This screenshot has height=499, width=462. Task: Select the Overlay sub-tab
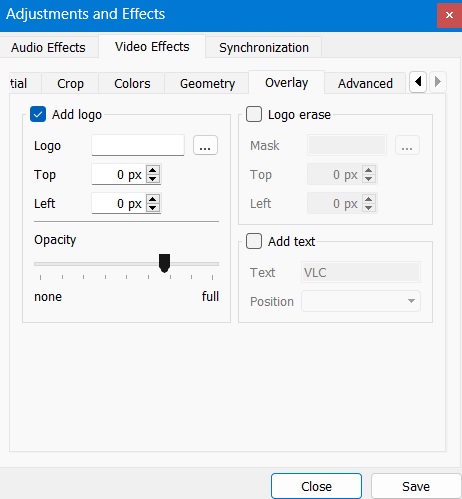(287, 82)
